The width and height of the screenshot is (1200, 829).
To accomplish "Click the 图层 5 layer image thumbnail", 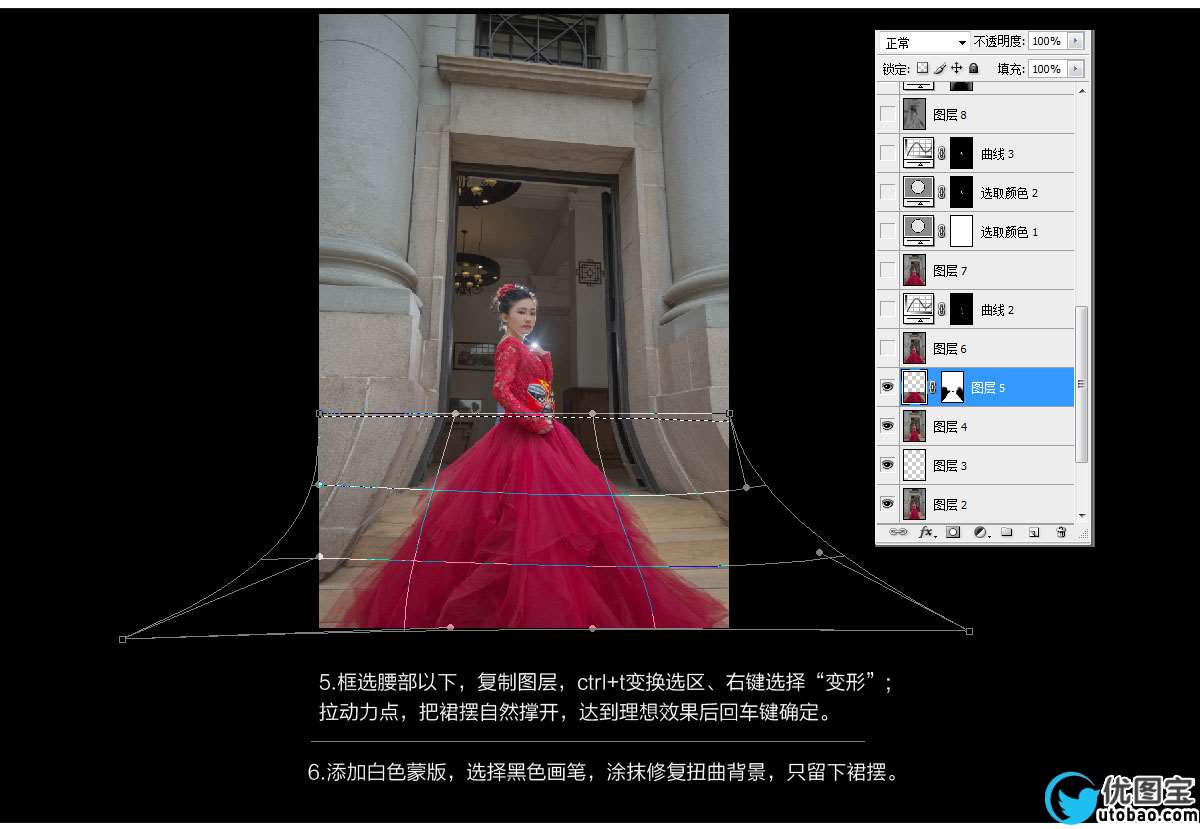I will [x=914, y=387].
